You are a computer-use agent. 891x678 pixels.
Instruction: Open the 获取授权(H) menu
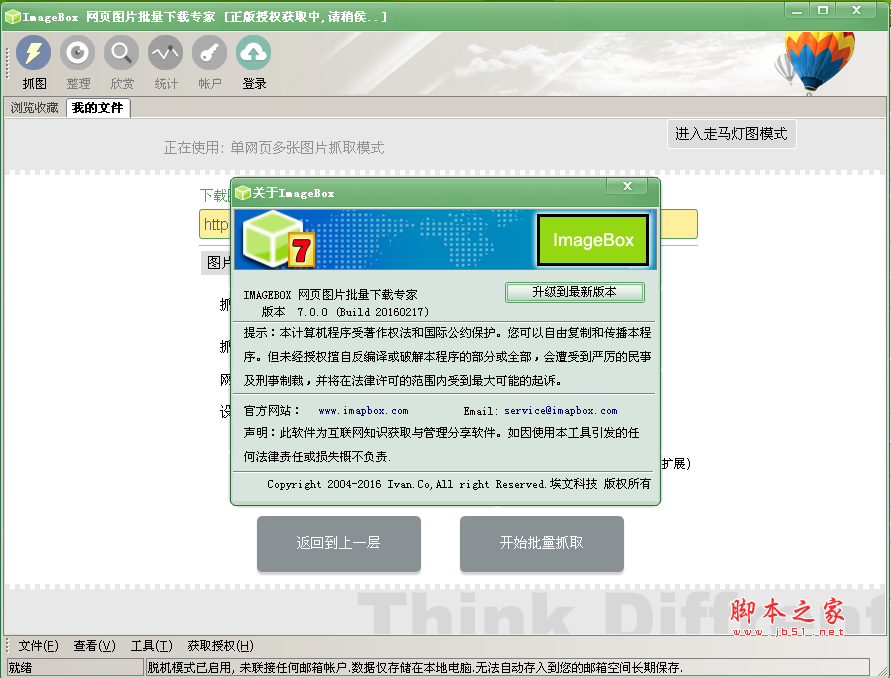pos(220,646)
